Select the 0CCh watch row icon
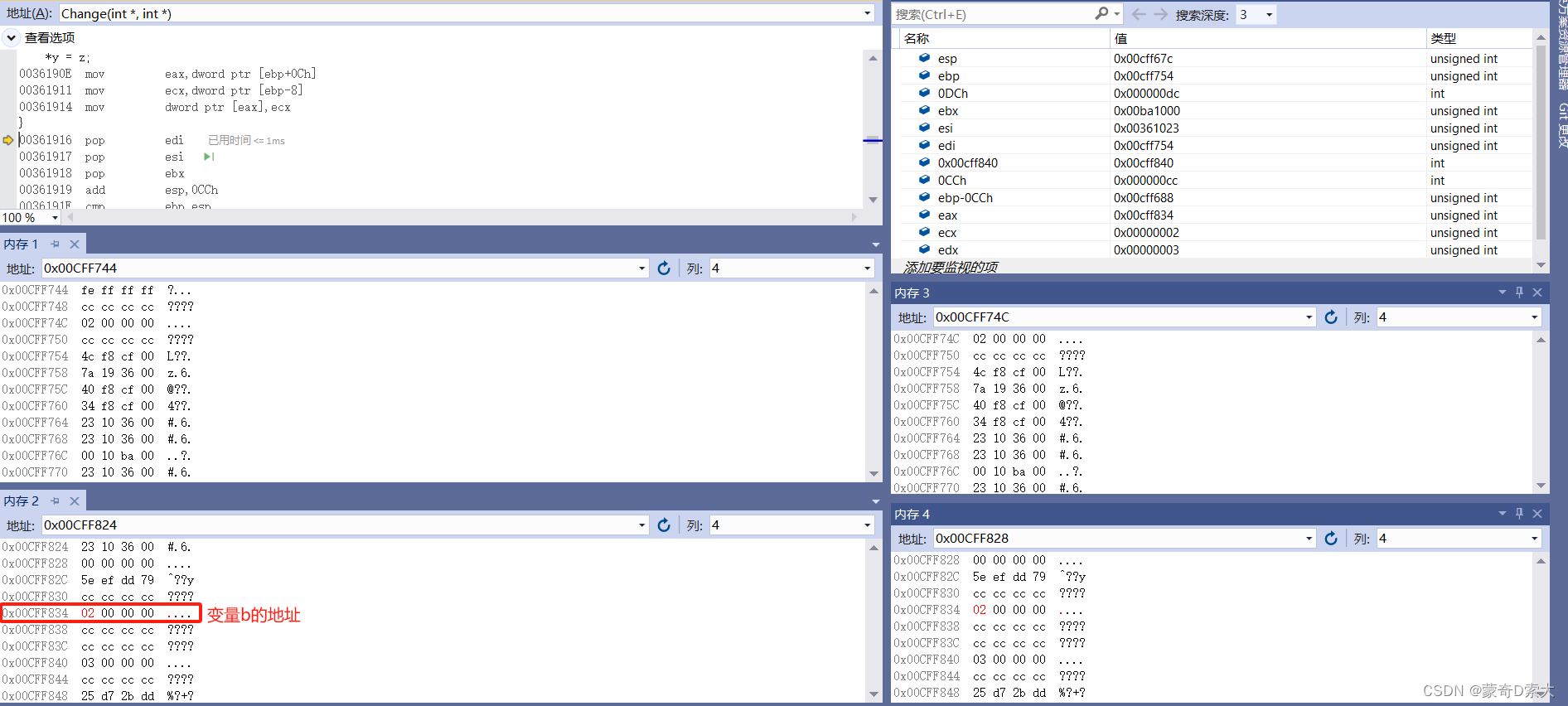Viewport: 1568px width, 706px height. click(x=924, y=180)
